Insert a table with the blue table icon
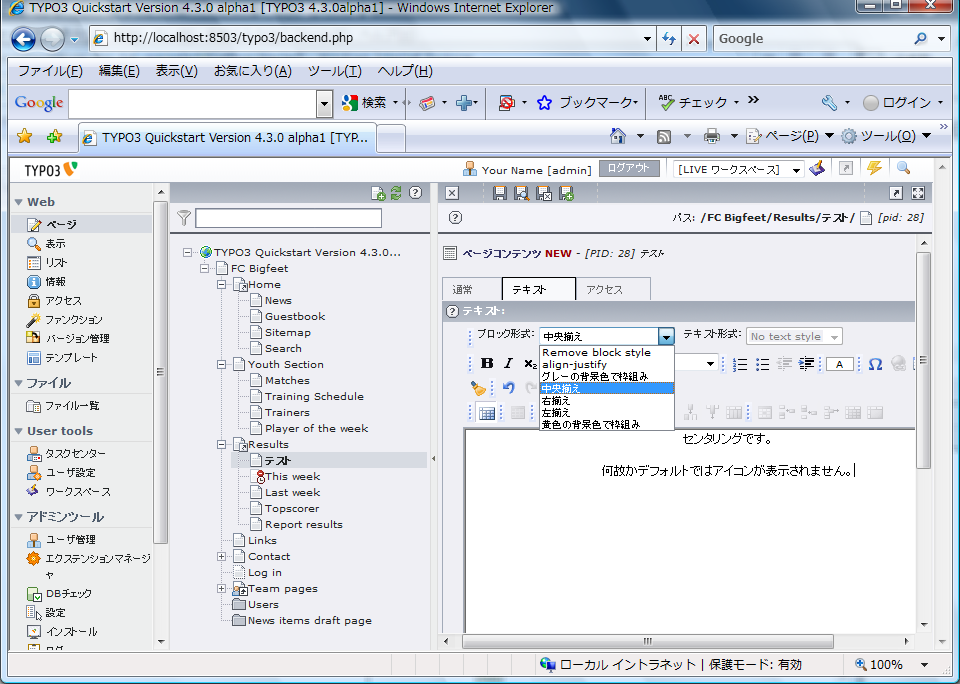This screenshot has height=684, width=960. 487,413
